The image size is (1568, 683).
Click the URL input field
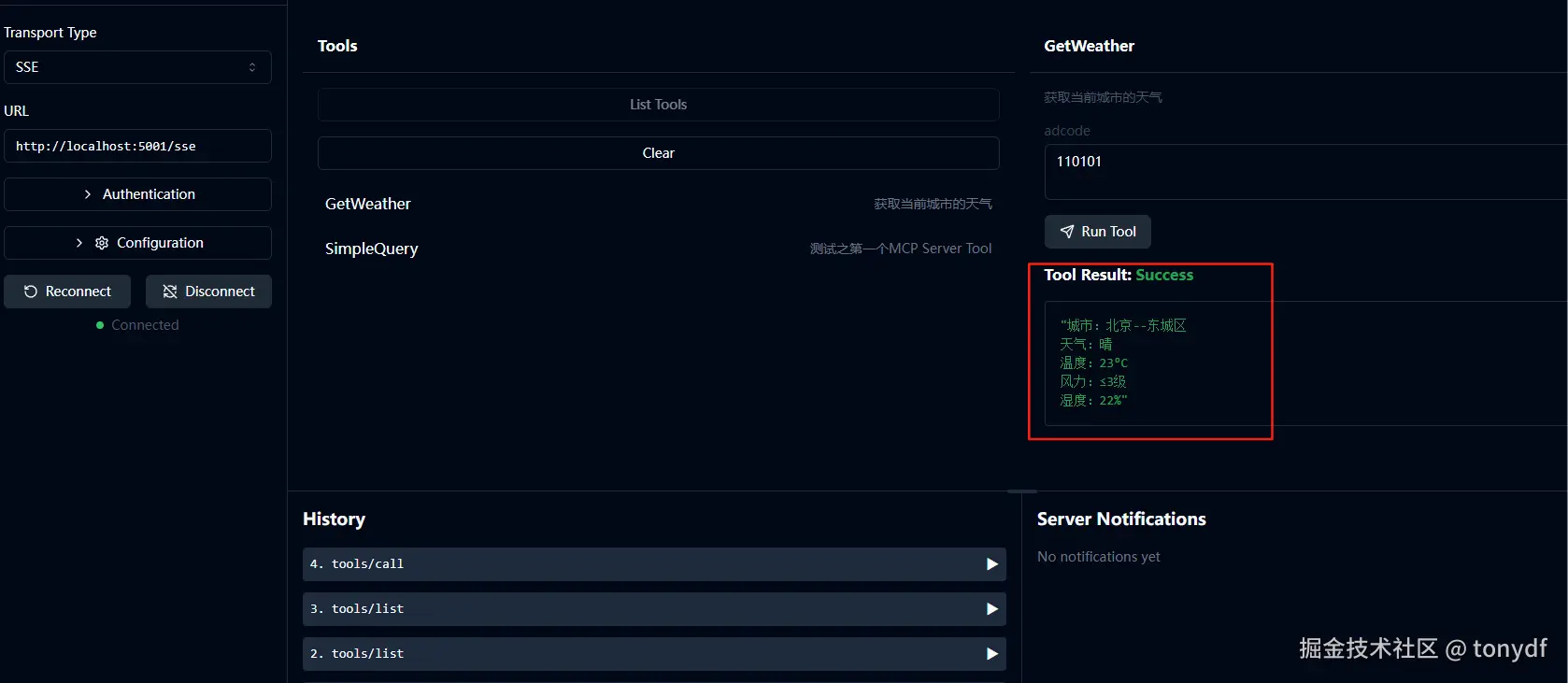[137, 146]
